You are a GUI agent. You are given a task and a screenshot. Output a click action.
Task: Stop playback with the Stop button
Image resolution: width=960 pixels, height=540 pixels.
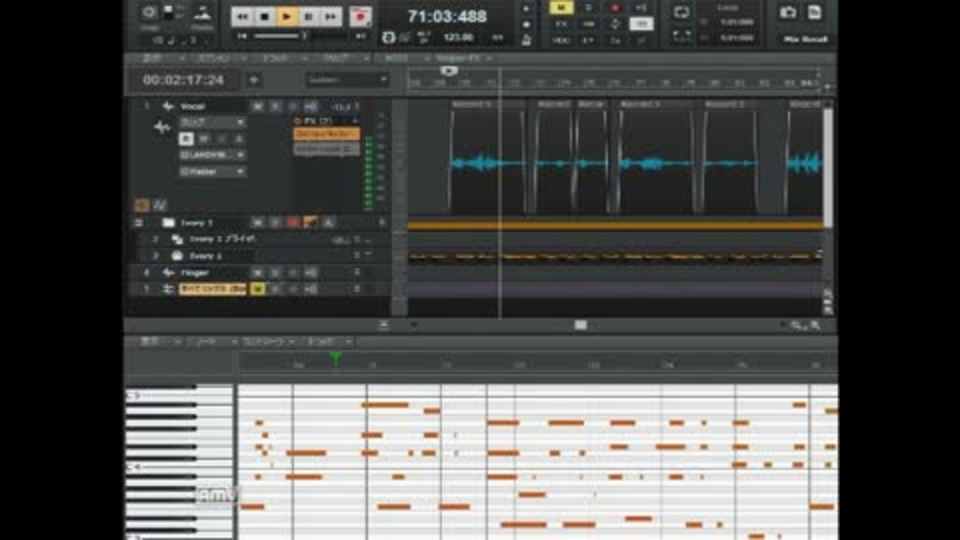tap(264, 17)
